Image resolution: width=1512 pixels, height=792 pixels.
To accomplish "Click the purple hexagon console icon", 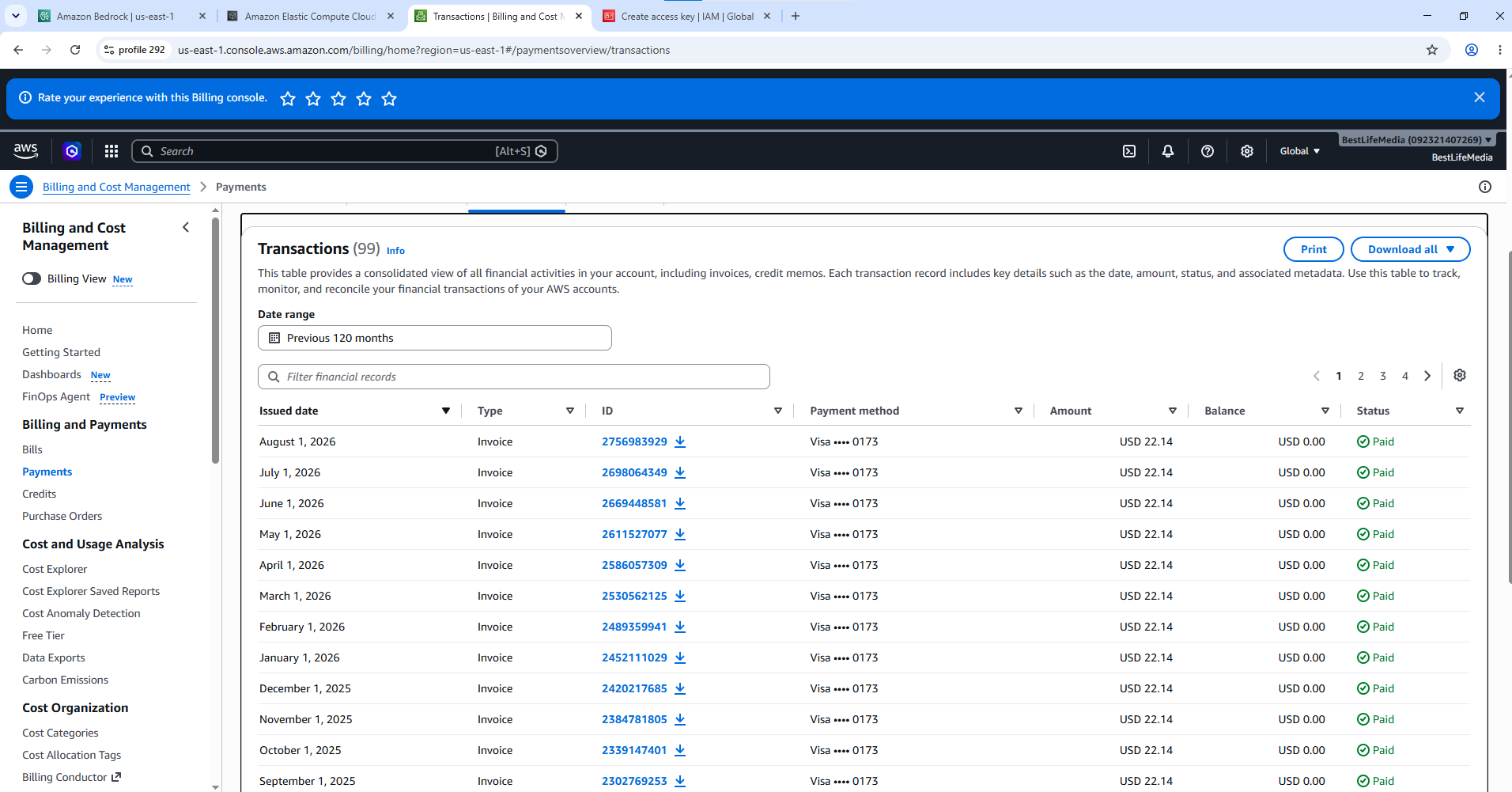I will tap(72, 151).
